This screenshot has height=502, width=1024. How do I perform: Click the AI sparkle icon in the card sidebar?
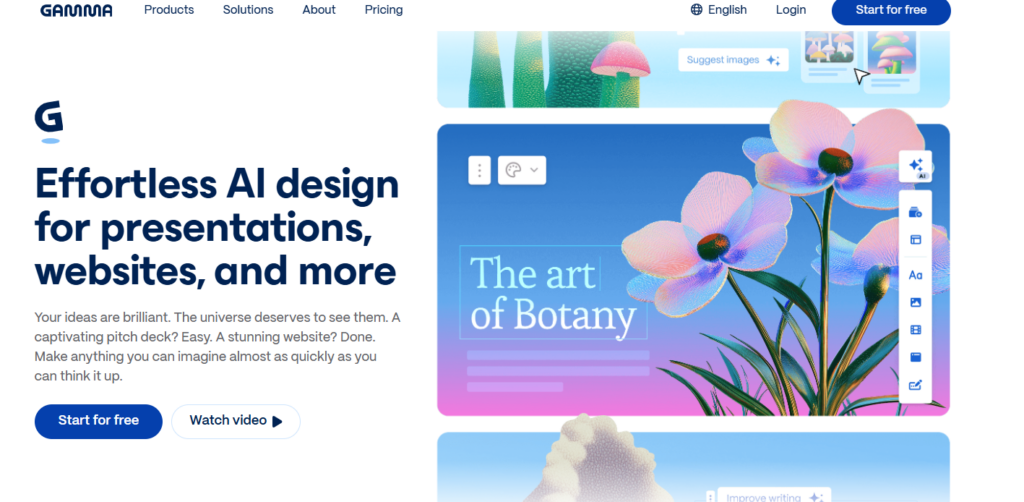click(915, 167)
